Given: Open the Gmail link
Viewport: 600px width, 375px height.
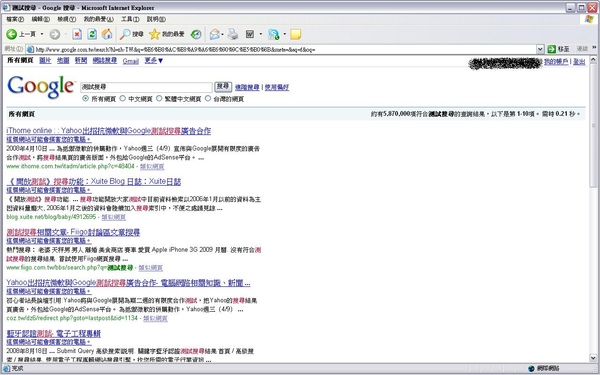Looking at the screenshot, I should (x=130, y=61).
